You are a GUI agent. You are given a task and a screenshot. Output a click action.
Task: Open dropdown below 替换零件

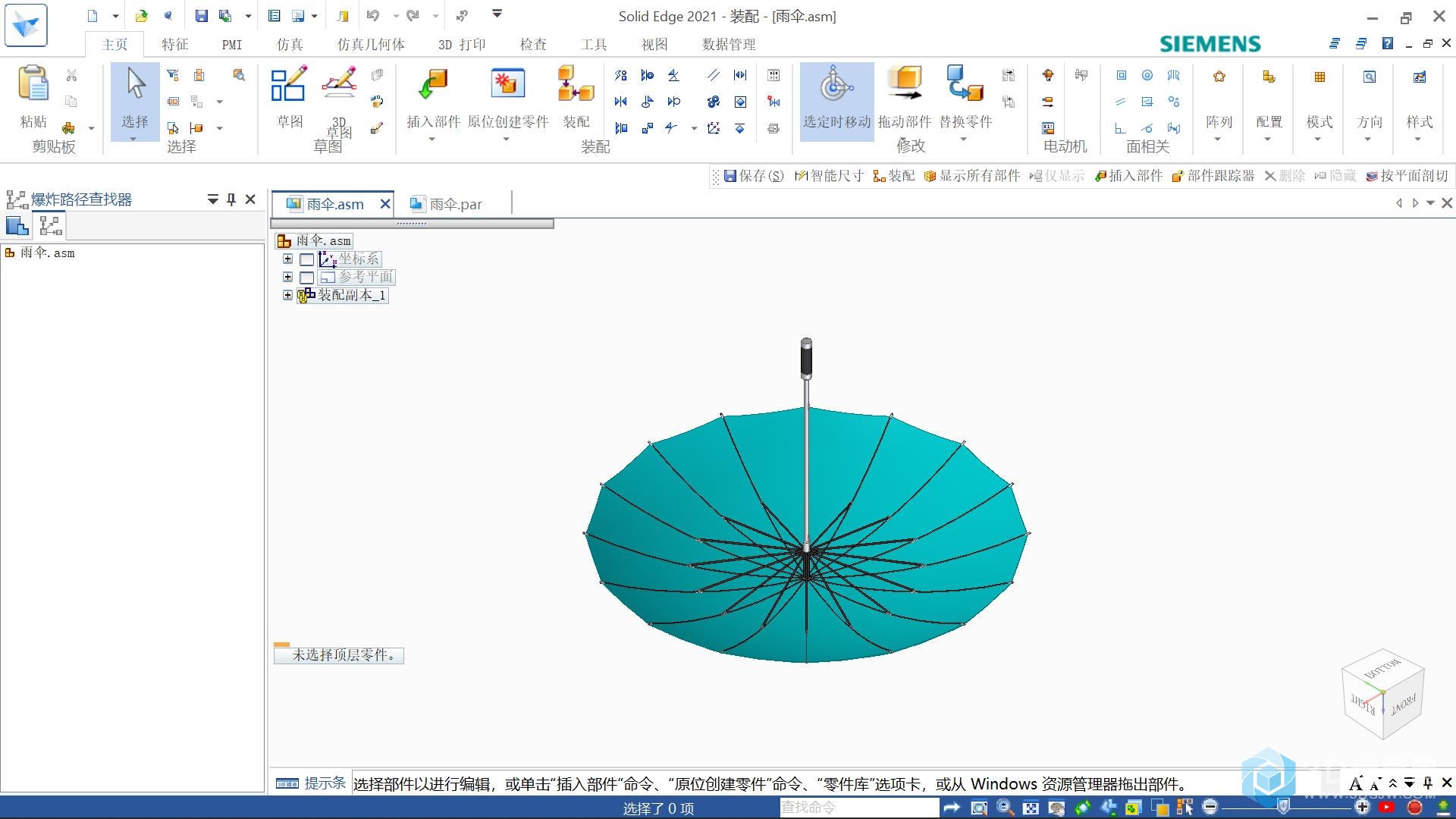pos(963,140)
